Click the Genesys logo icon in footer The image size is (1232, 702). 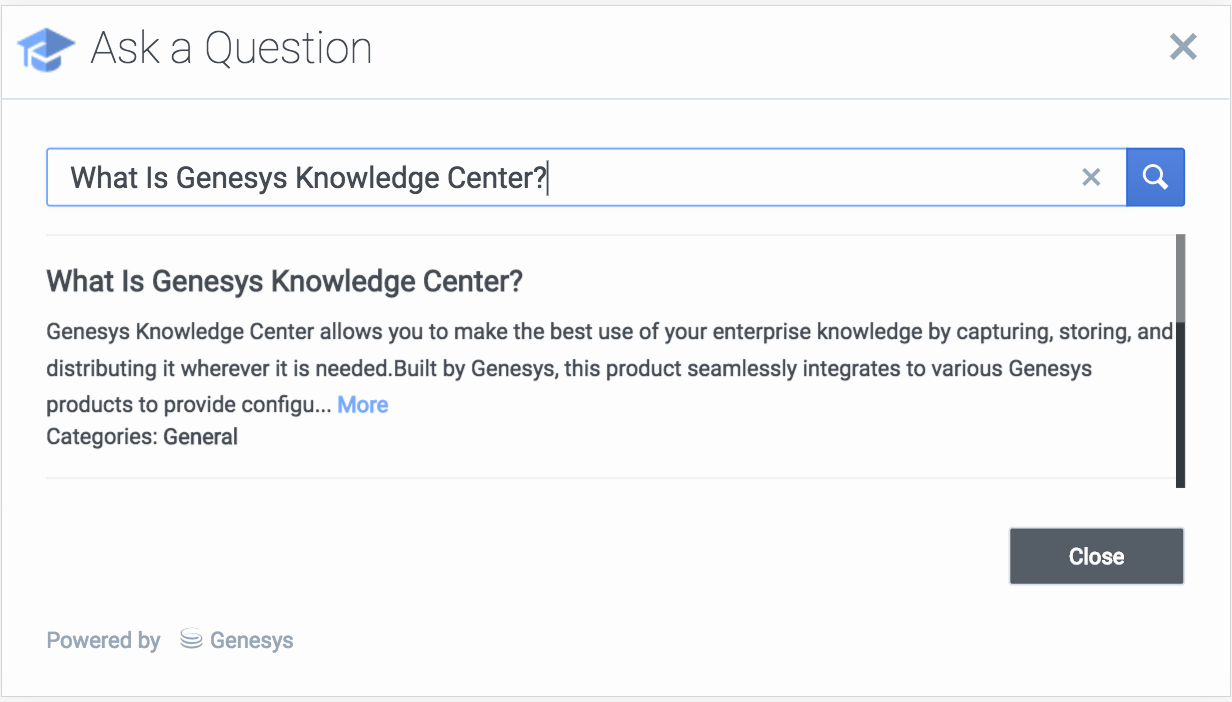[191, 640]
